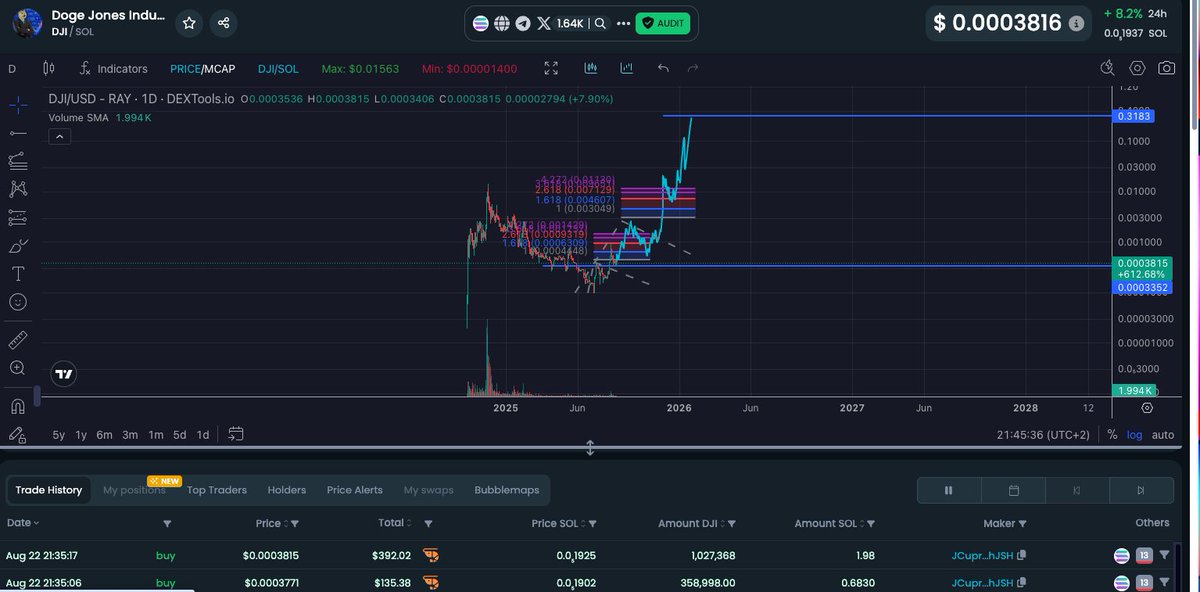Select the zoom in tool
This screenshot has height=592, width=1200.
pyautogui.click(x=17, y=368)
